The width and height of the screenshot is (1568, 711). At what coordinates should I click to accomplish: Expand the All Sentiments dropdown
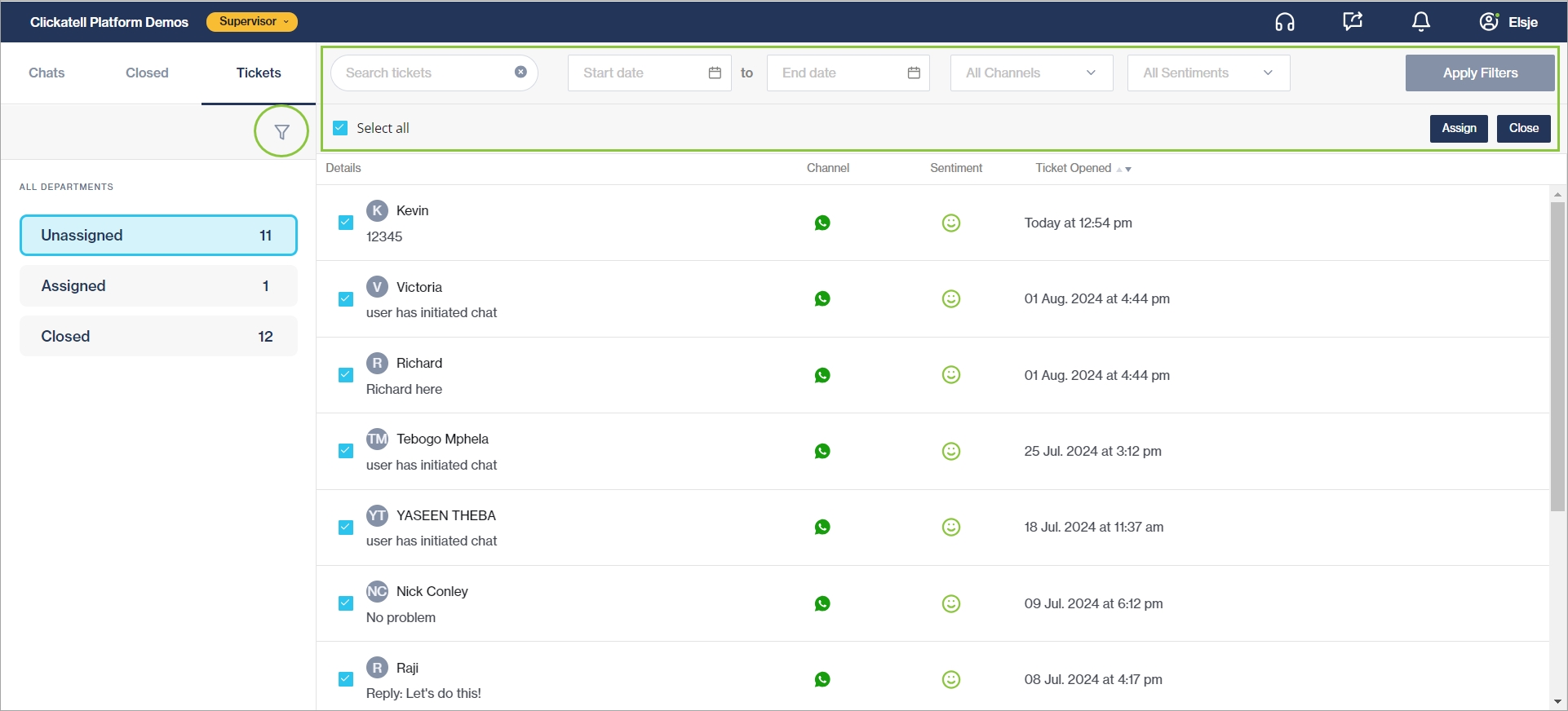coord(1207,73)
